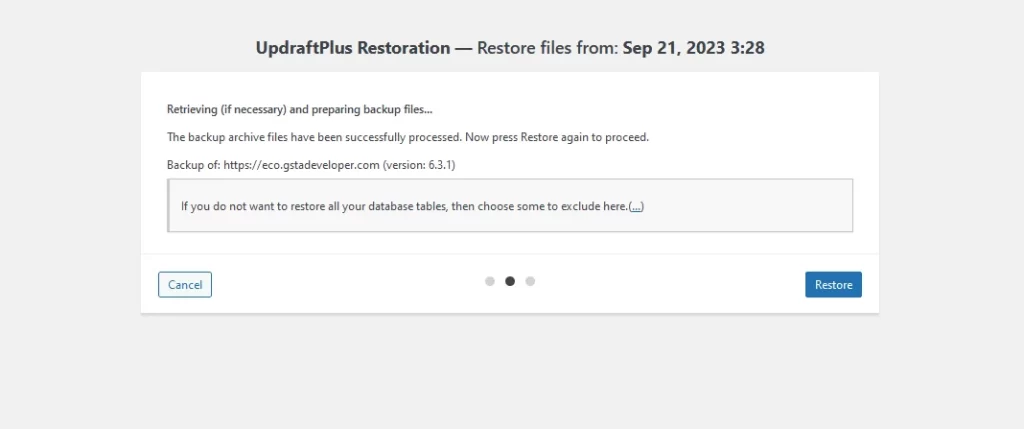
Task: Select the third step indicator dot
Action: pyautogui.click(x=530, y=281)
